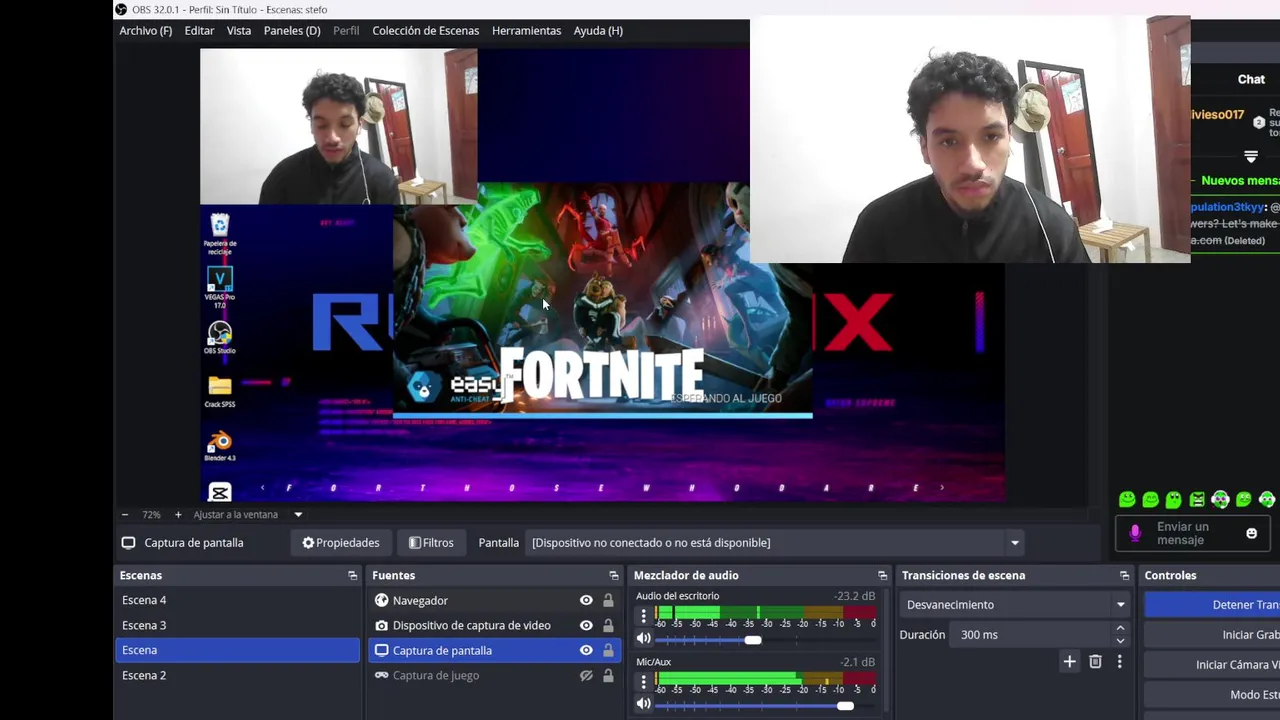1280x720 pixels.
Task: Toggle lock on Captura de juego
Action: (x=608, y=676)
